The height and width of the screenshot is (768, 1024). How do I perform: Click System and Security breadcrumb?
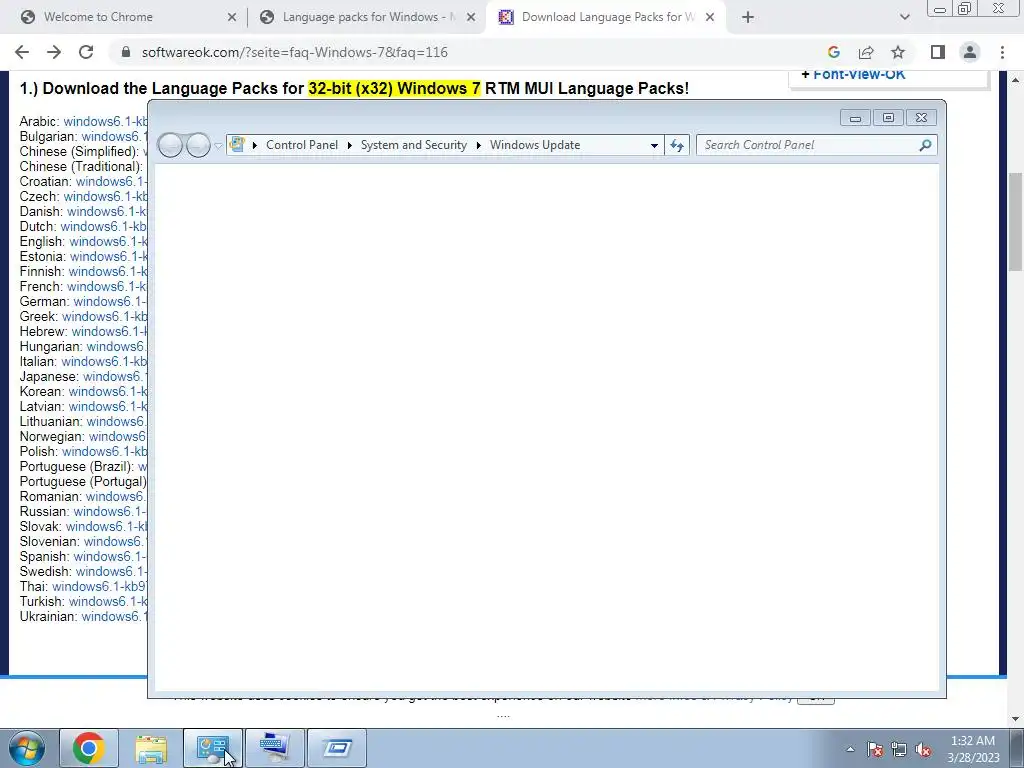pos(414,145)
